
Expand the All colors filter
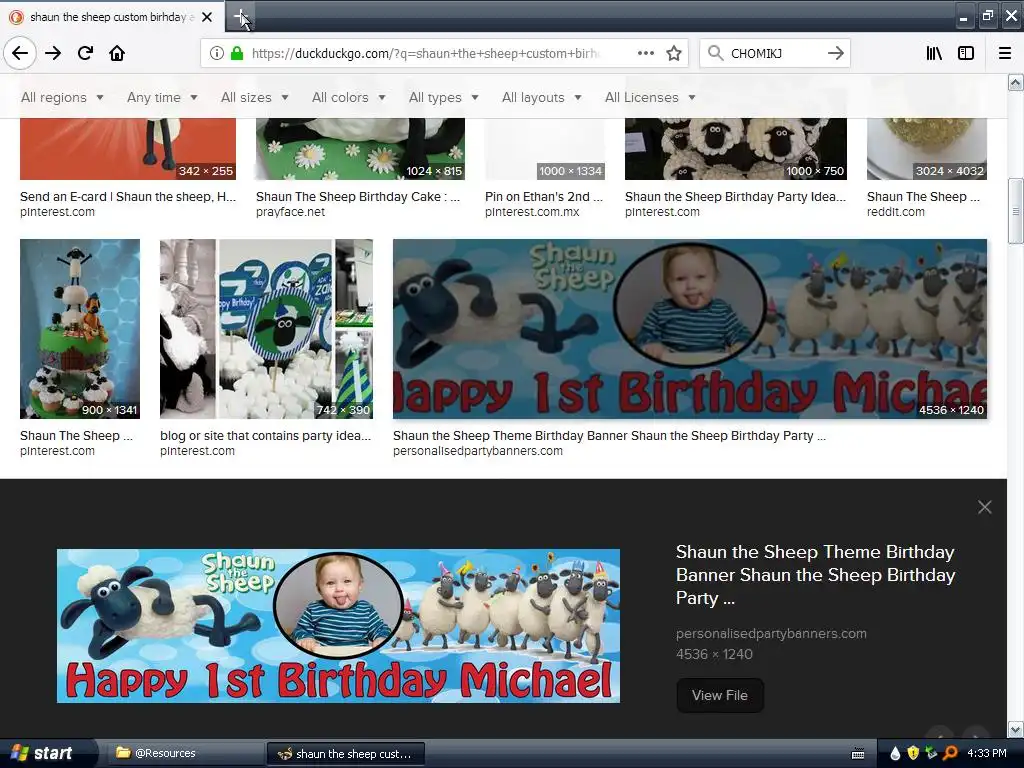coord(348,97)
